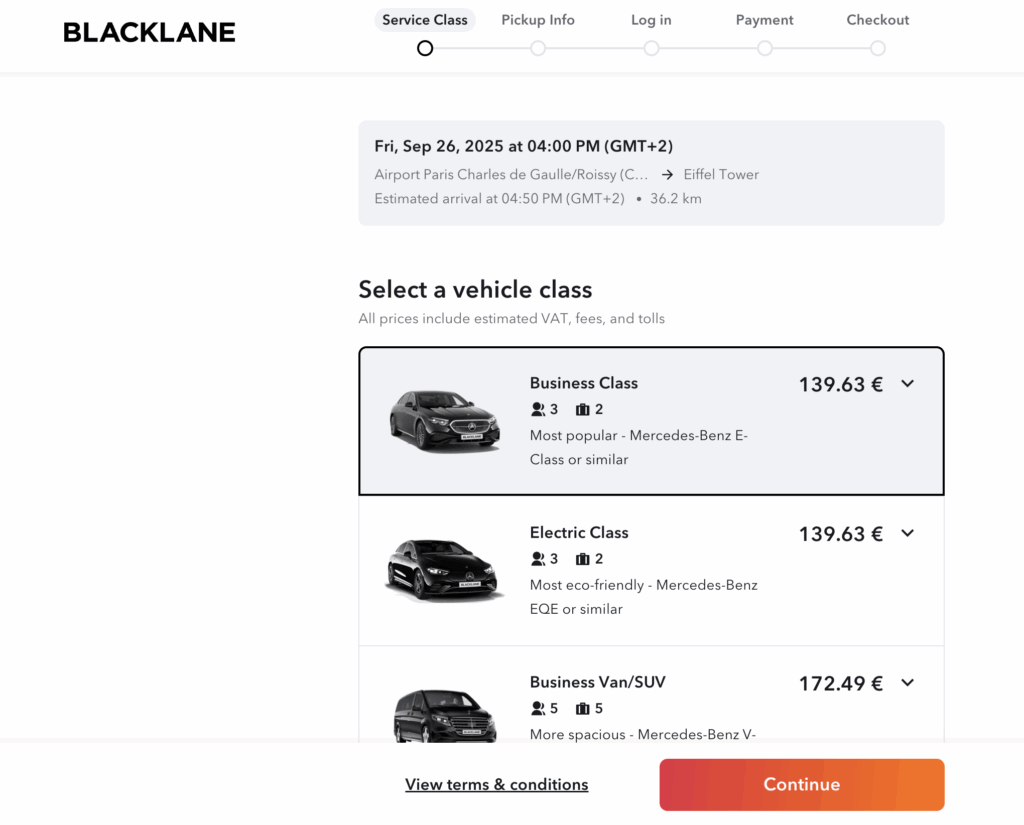Click luggage icon in Business Class card

click(x=583, y=410)
